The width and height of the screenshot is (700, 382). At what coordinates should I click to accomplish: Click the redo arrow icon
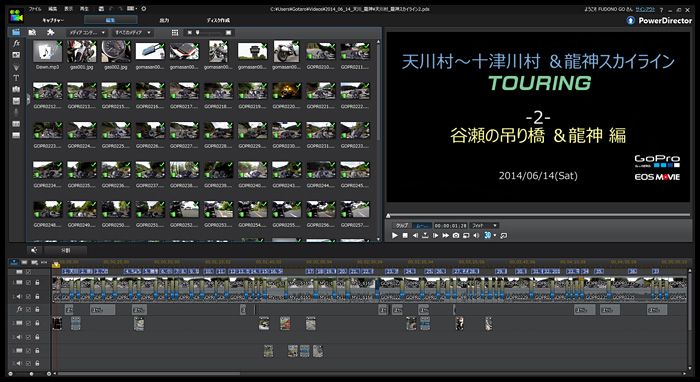[121, 8]
